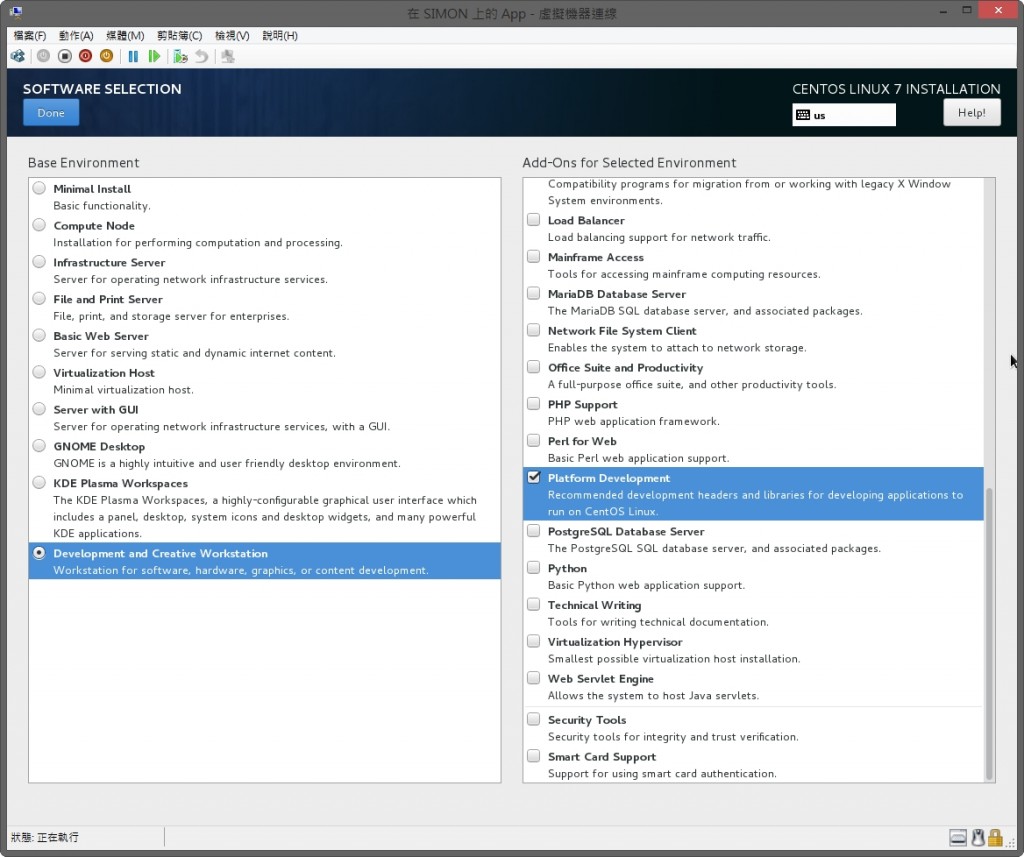The width and height of the screenshot is (1024, 857).
Task: Enable Web Servlet Engine checkbox
Action: 534,678
